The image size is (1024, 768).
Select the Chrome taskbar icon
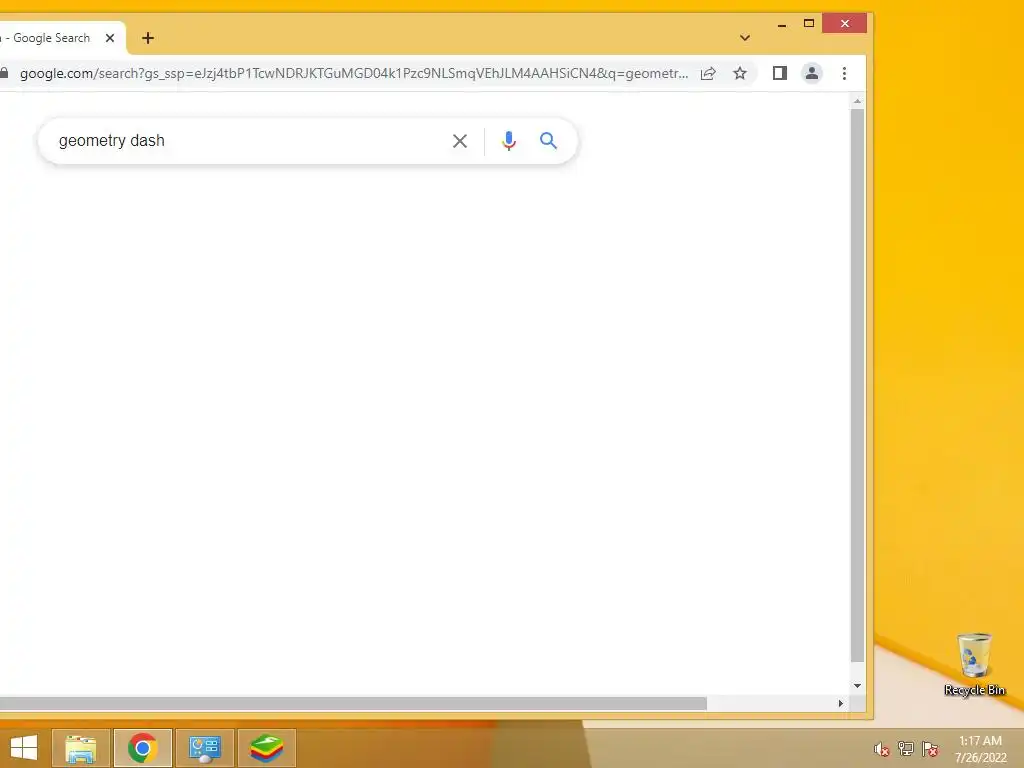(143, 748)
